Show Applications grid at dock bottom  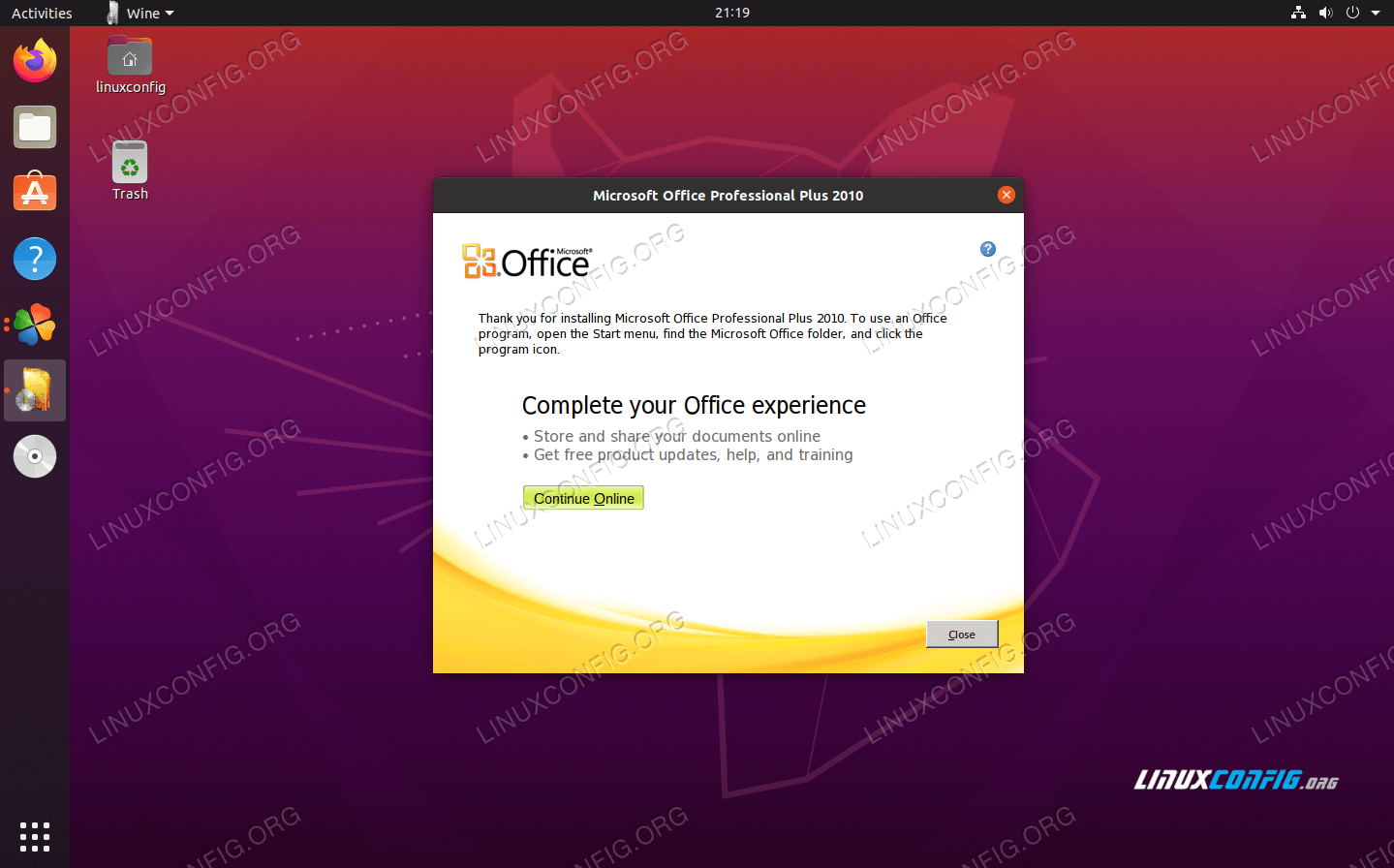pyautogui.click(x=35, y=836)
